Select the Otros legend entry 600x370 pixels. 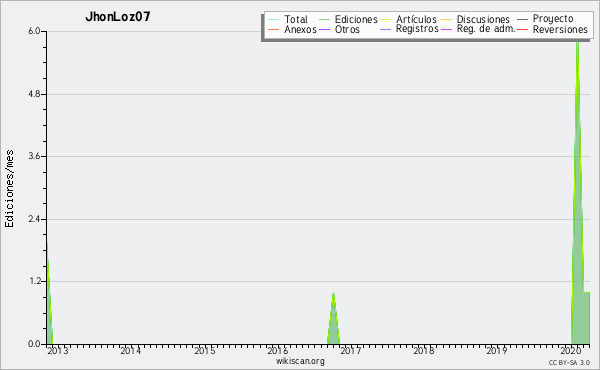(x=347, y=29)
